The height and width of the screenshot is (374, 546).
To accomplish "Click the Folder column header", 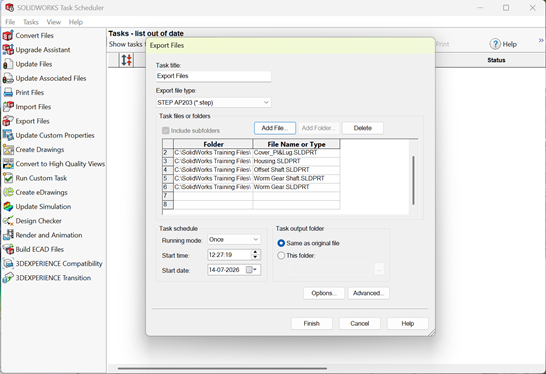I will click(213, 144).
